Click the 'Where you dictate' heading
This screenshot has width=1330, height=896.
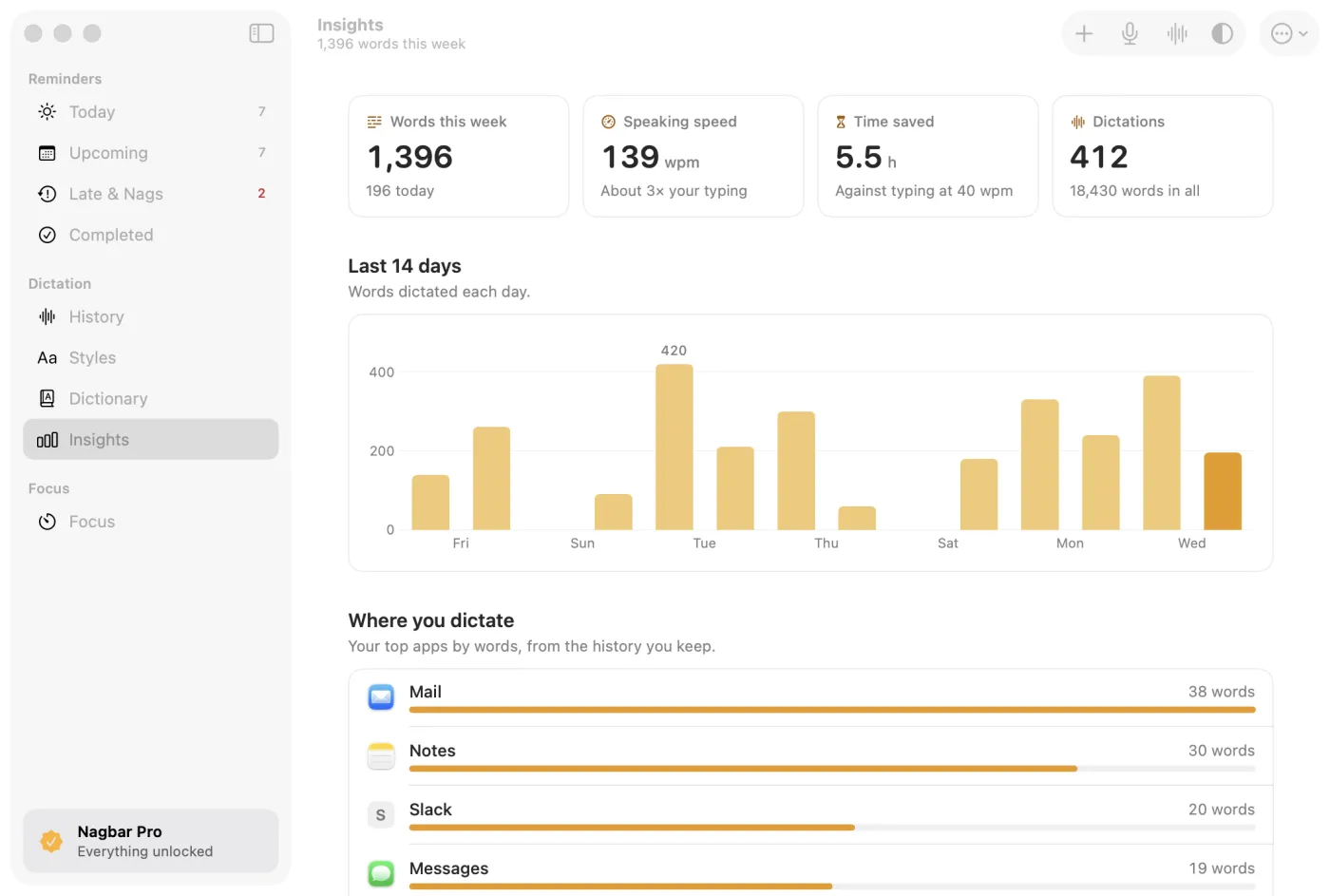tap(431, 620)
